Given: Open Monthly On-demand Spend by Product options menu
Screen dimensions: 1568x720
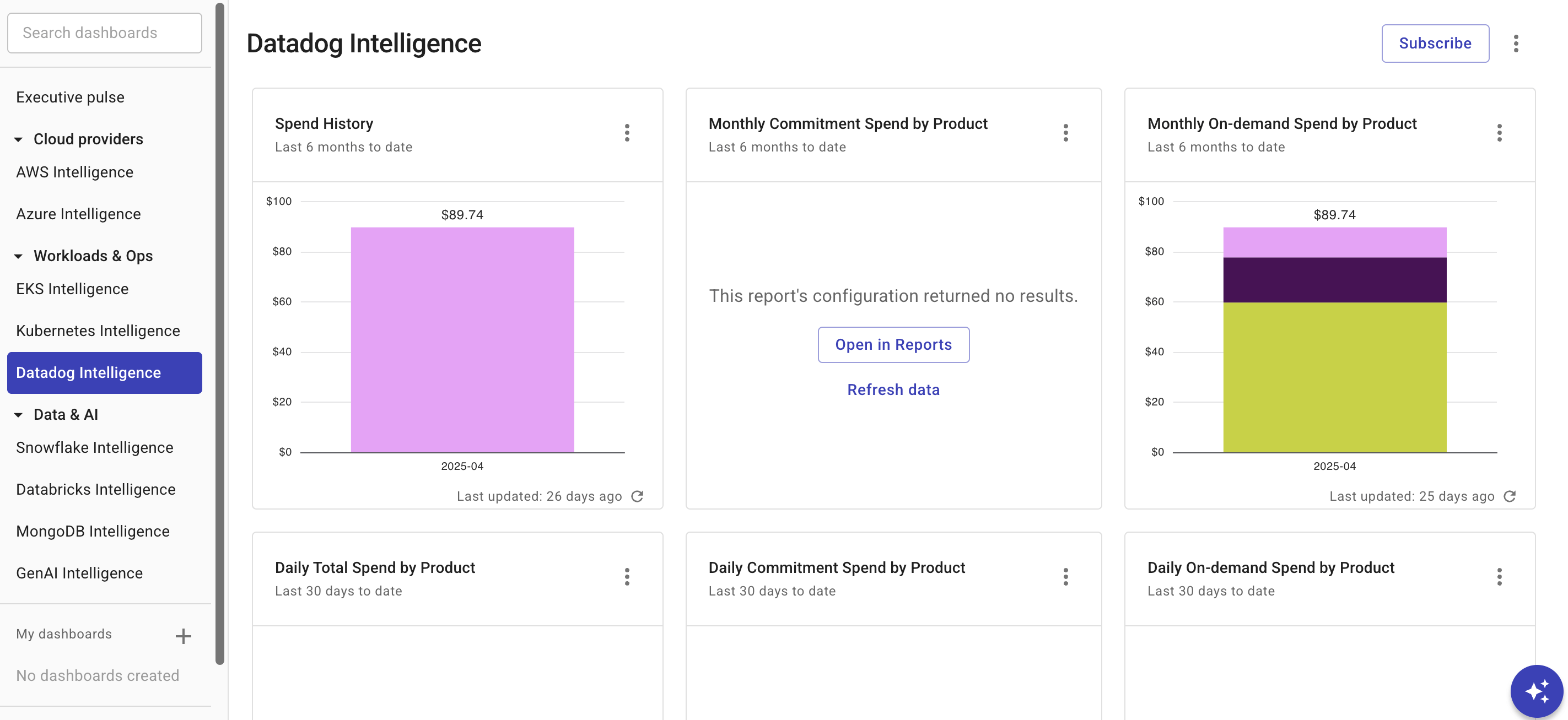Looking at the screenshot, I should tap(1500, 133).
